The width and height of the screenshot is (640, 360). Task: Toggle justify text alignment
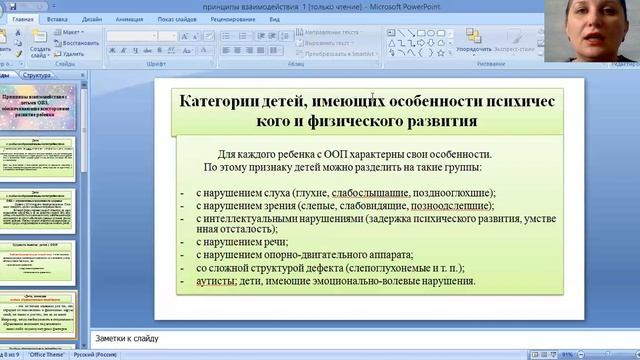pyautogui.click(x=260, y=51)
